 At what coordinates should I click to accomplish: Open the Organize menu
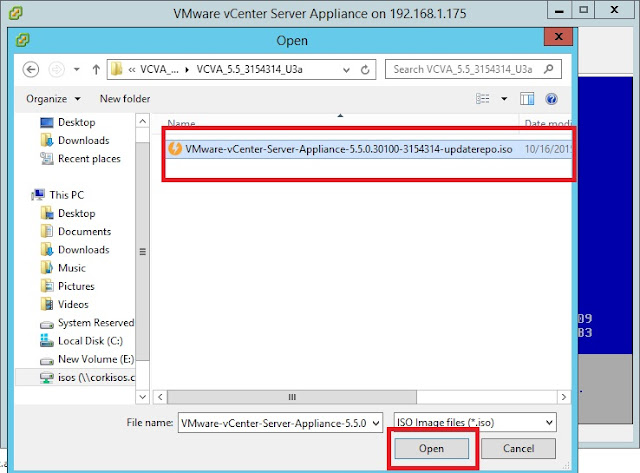point(53,99)
